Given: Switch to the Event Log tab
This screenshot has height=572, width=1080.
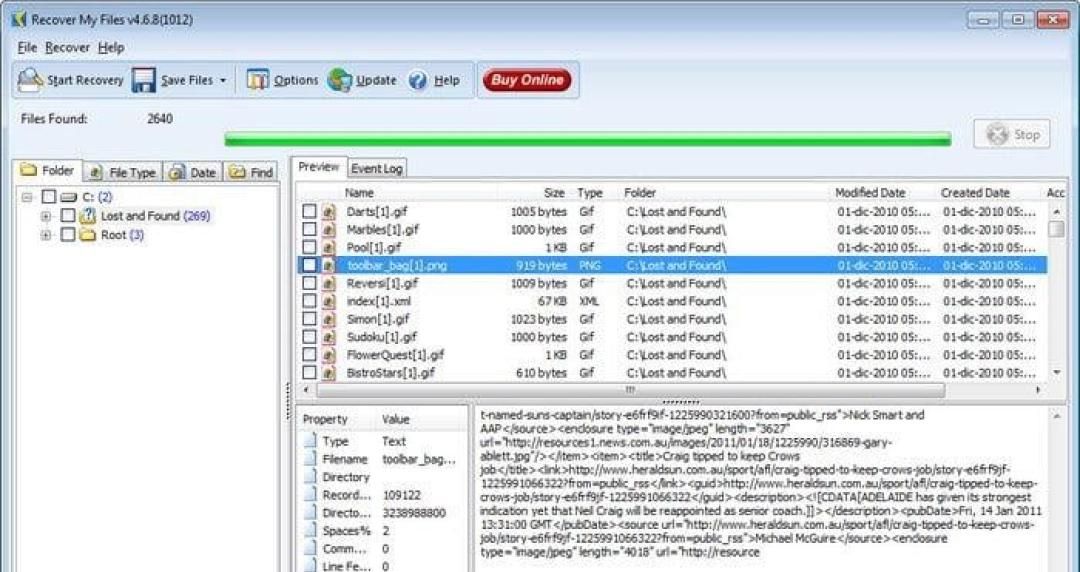Looking at the screenshot, I should 376,169.
